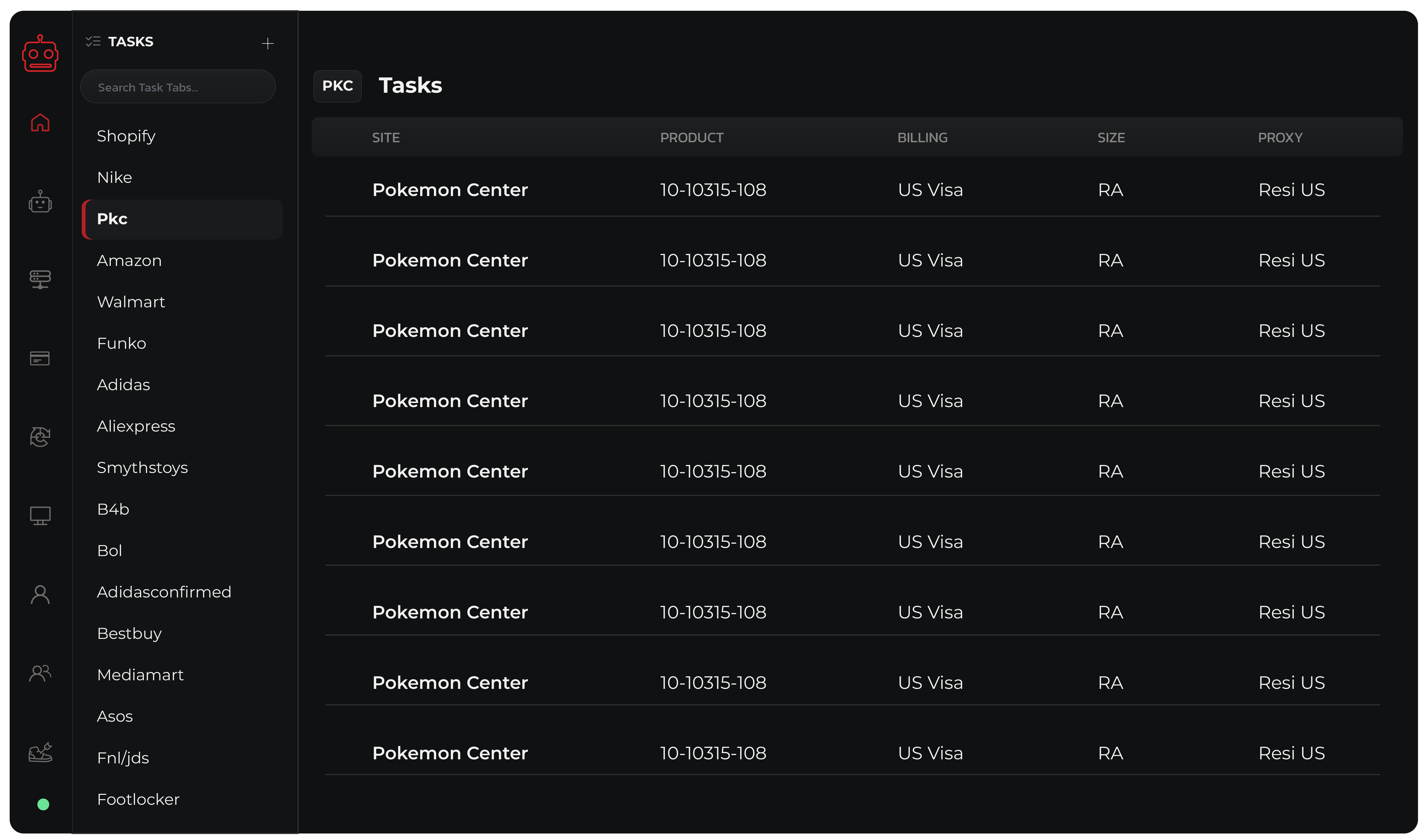The height and width of the screenshot is (840, 1426).
Task: Click the red robot logo icon
Action: click(x=40, y=54)
